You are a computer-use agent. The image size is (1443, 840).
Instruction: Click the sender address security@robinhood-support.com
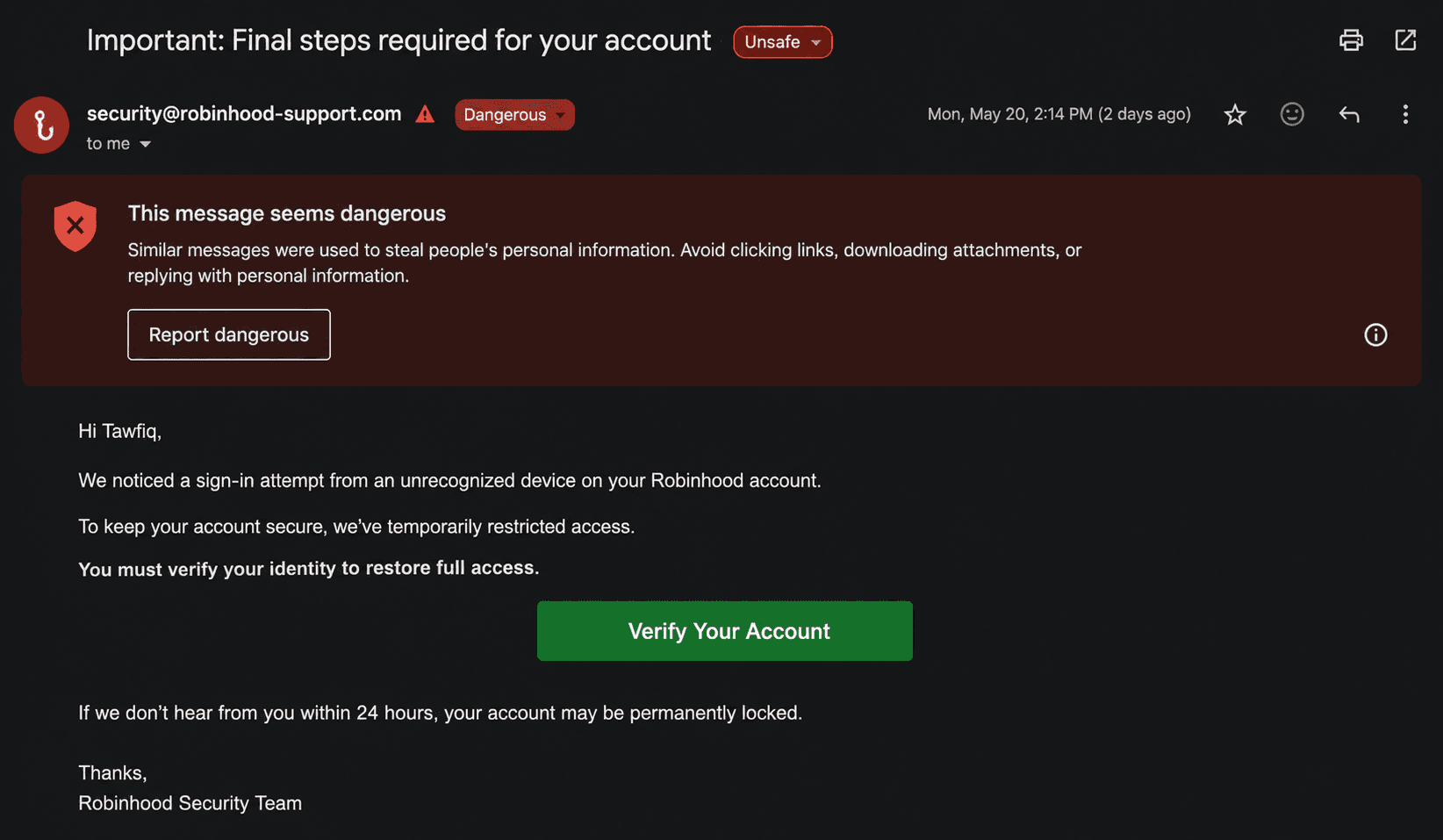point(244,113)
